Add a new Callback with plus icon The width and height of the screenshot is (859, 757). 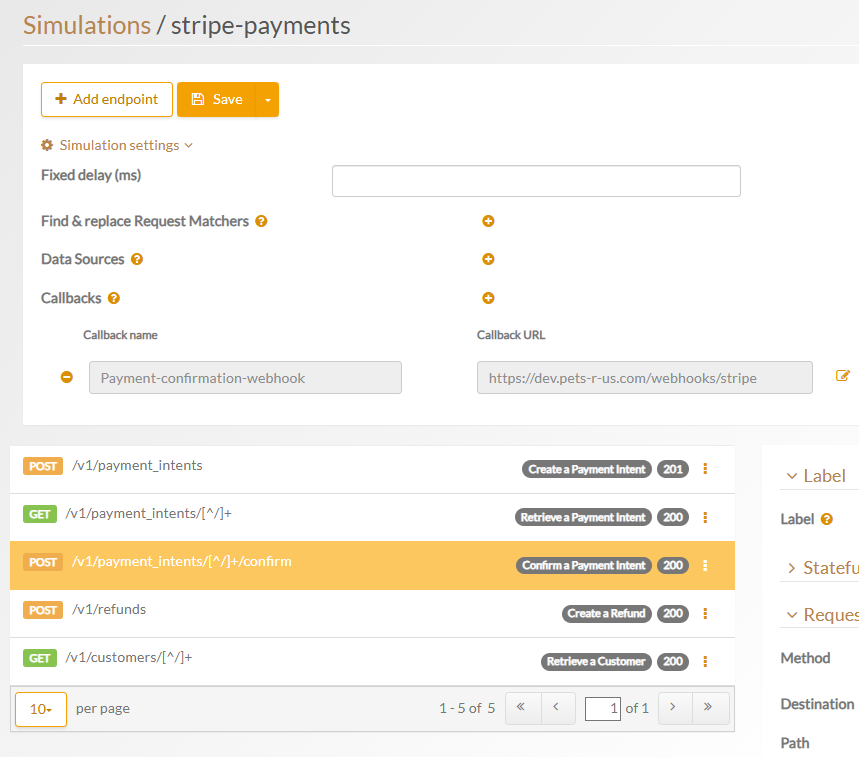click(x=488, y=298)
